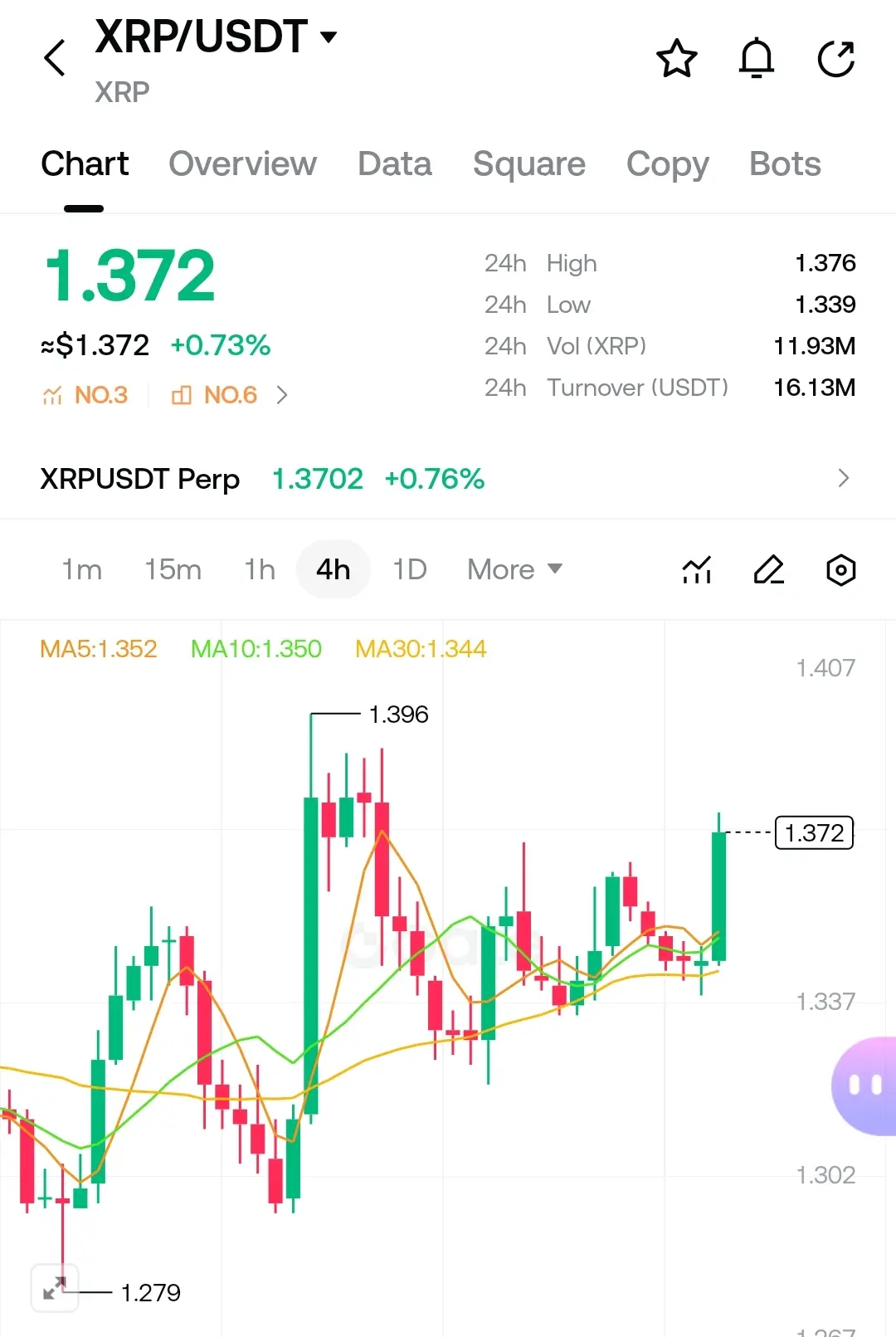This screenshot has height=1337, width=896.
Task: Go back using the left arrow
Action: (x=55, y=58)
